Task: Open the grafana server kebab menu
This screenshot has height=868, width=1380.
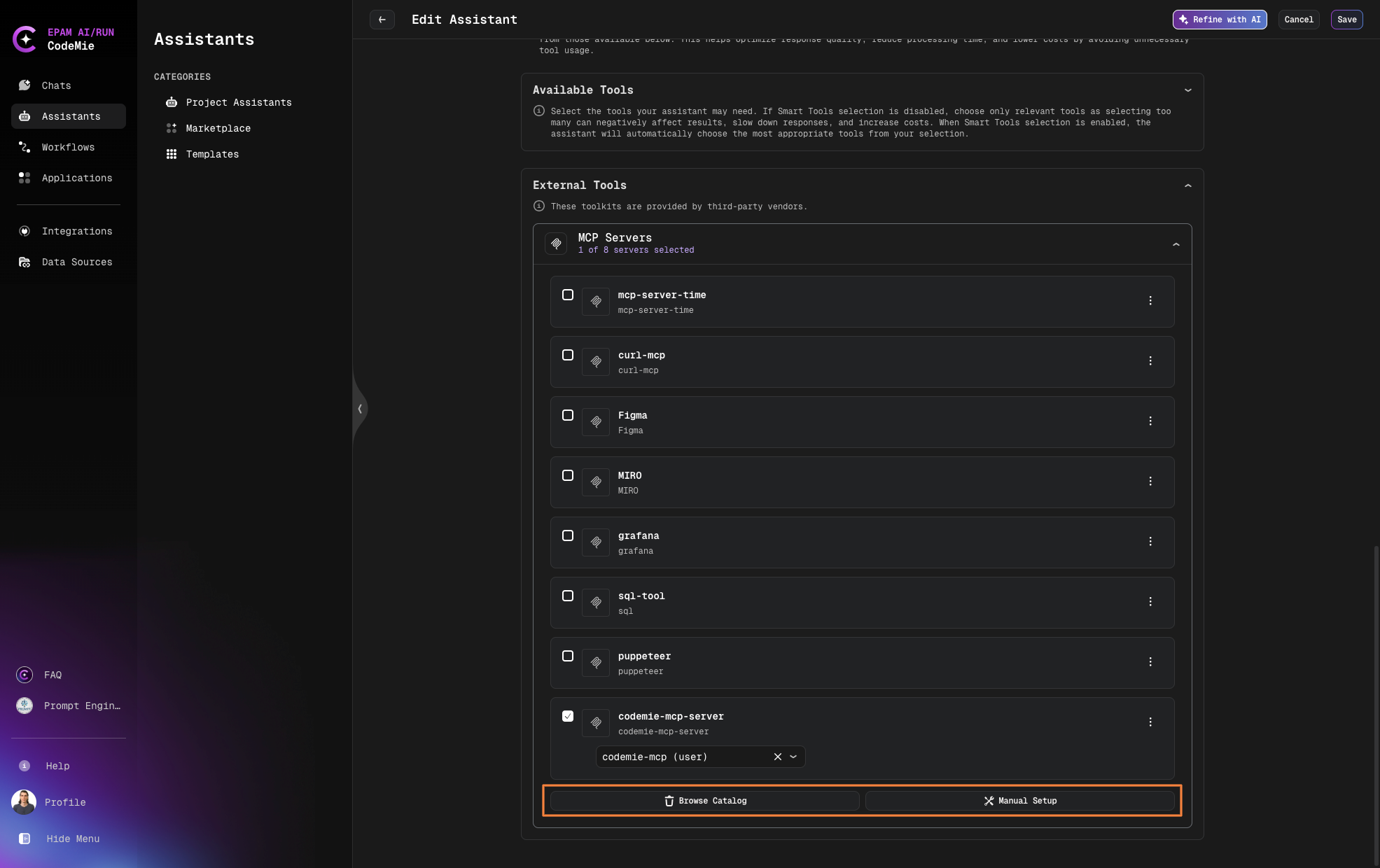Action: click(x=1150, y=542)
